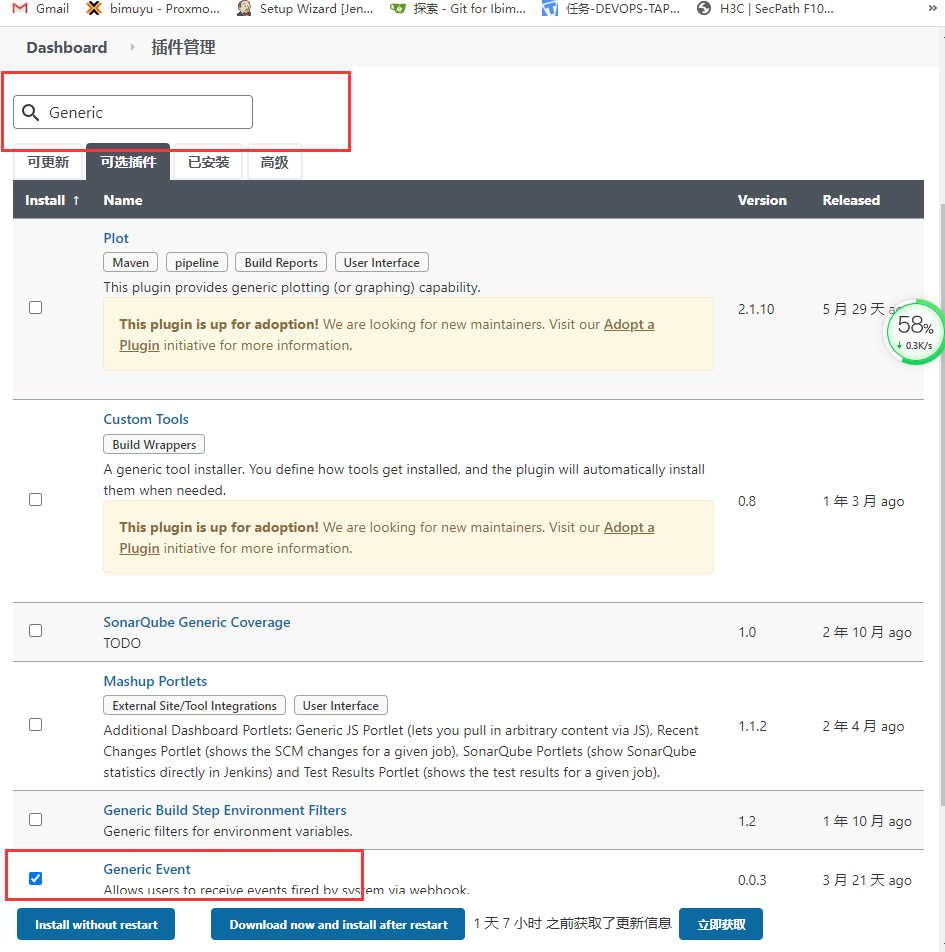Viewport: 945px width, 952px height.
Task: Check the Mashup Portlets install checkbox
Action: (35, 726)
